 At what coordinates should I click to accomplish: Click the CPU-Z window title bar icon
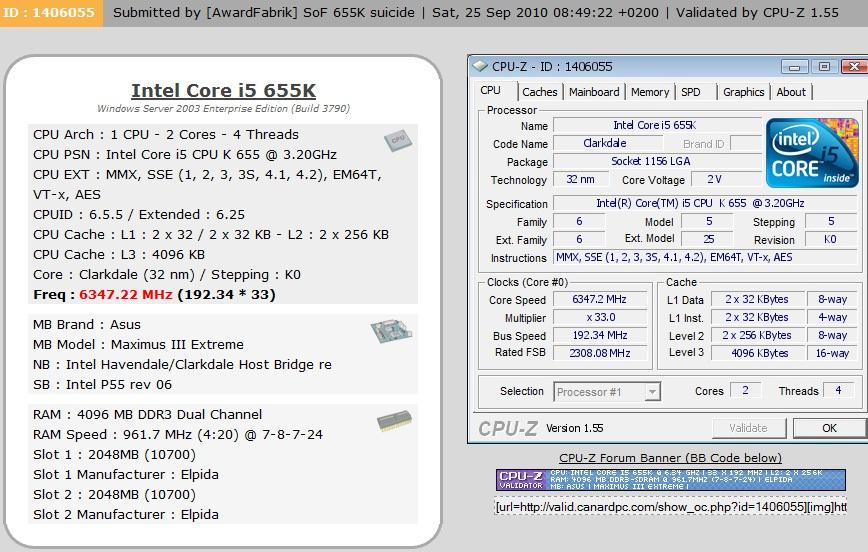(479, 66)
